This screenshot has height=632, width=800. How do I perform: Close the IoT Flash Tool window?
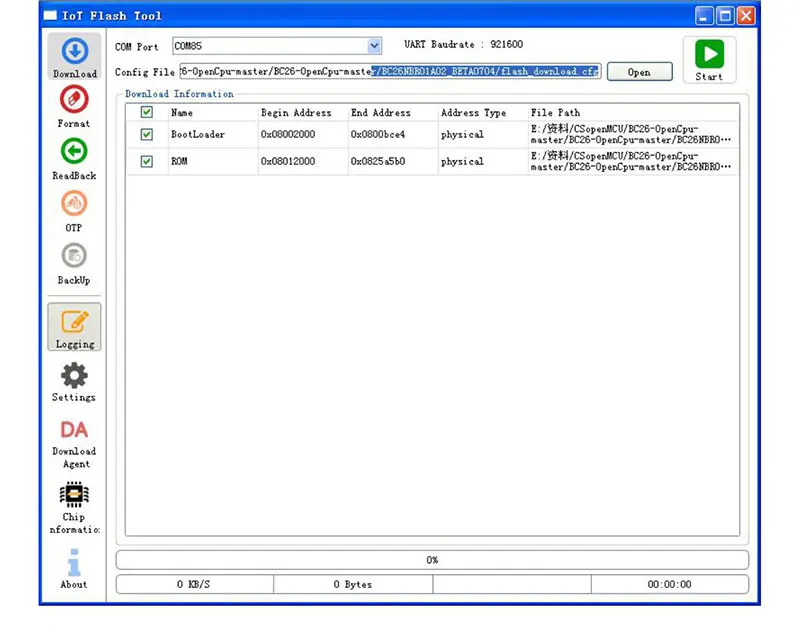(746, 16)
